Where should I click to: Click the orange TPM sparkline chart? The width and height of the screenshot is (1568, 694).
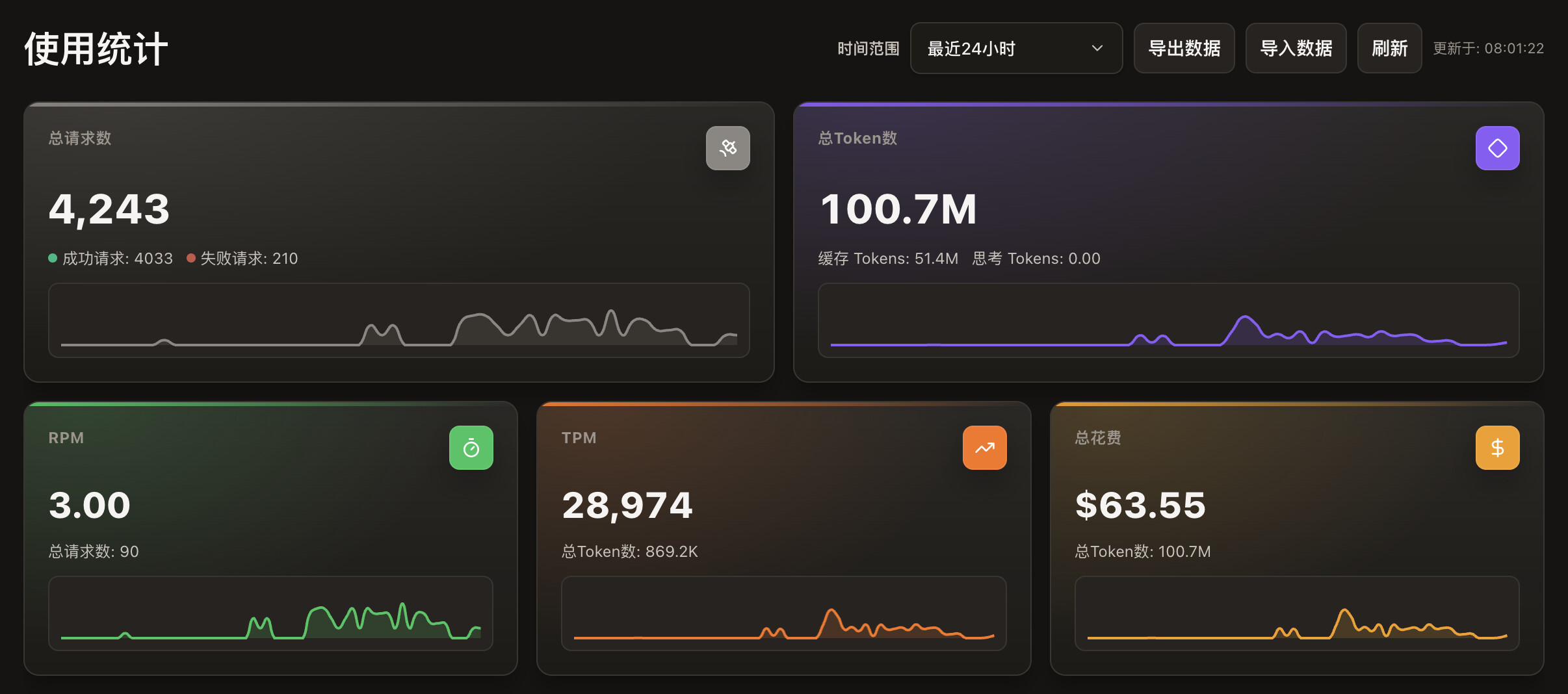pos(783,613)
